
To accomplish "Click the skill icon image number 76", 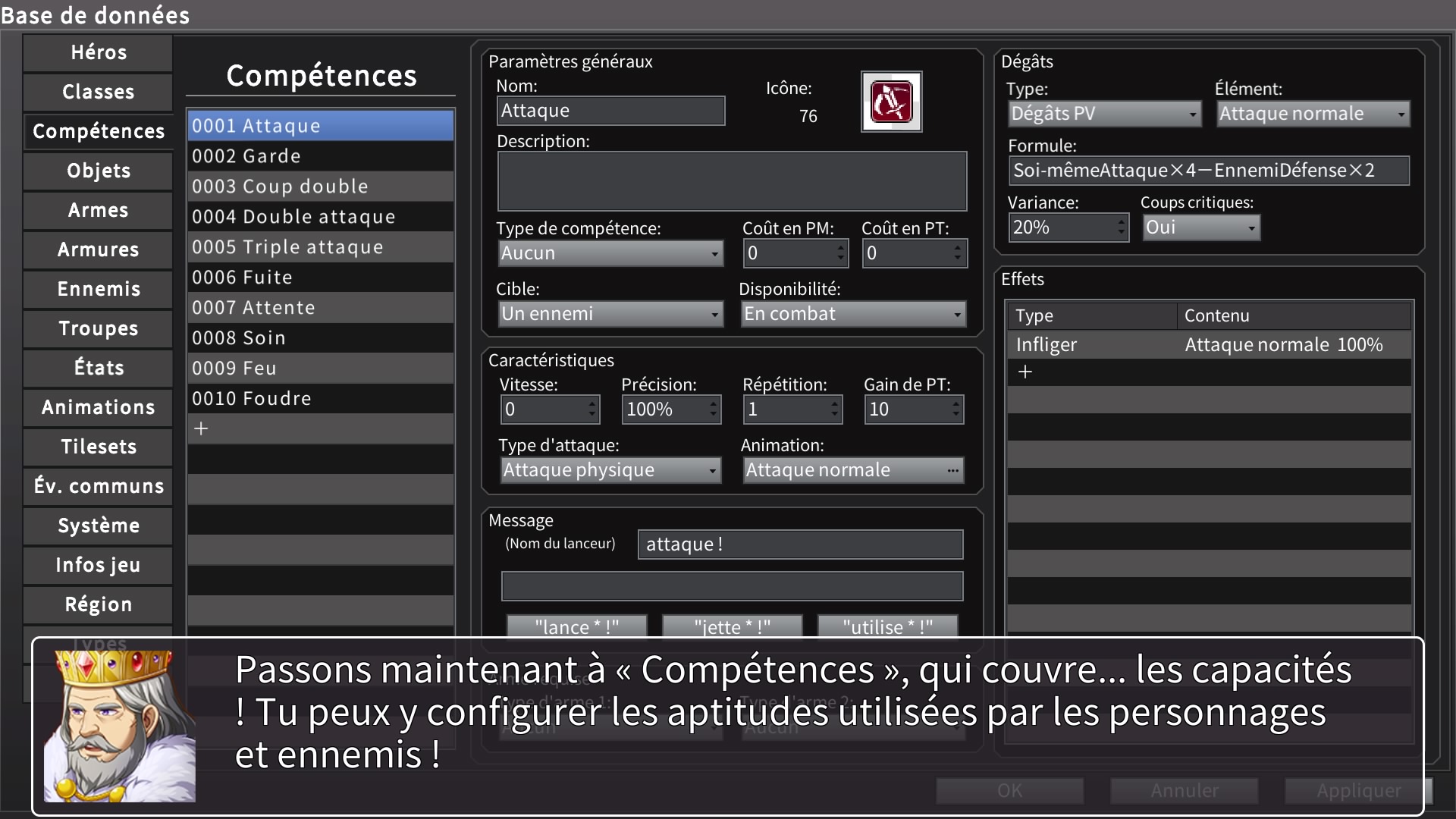I will (891, 102).
